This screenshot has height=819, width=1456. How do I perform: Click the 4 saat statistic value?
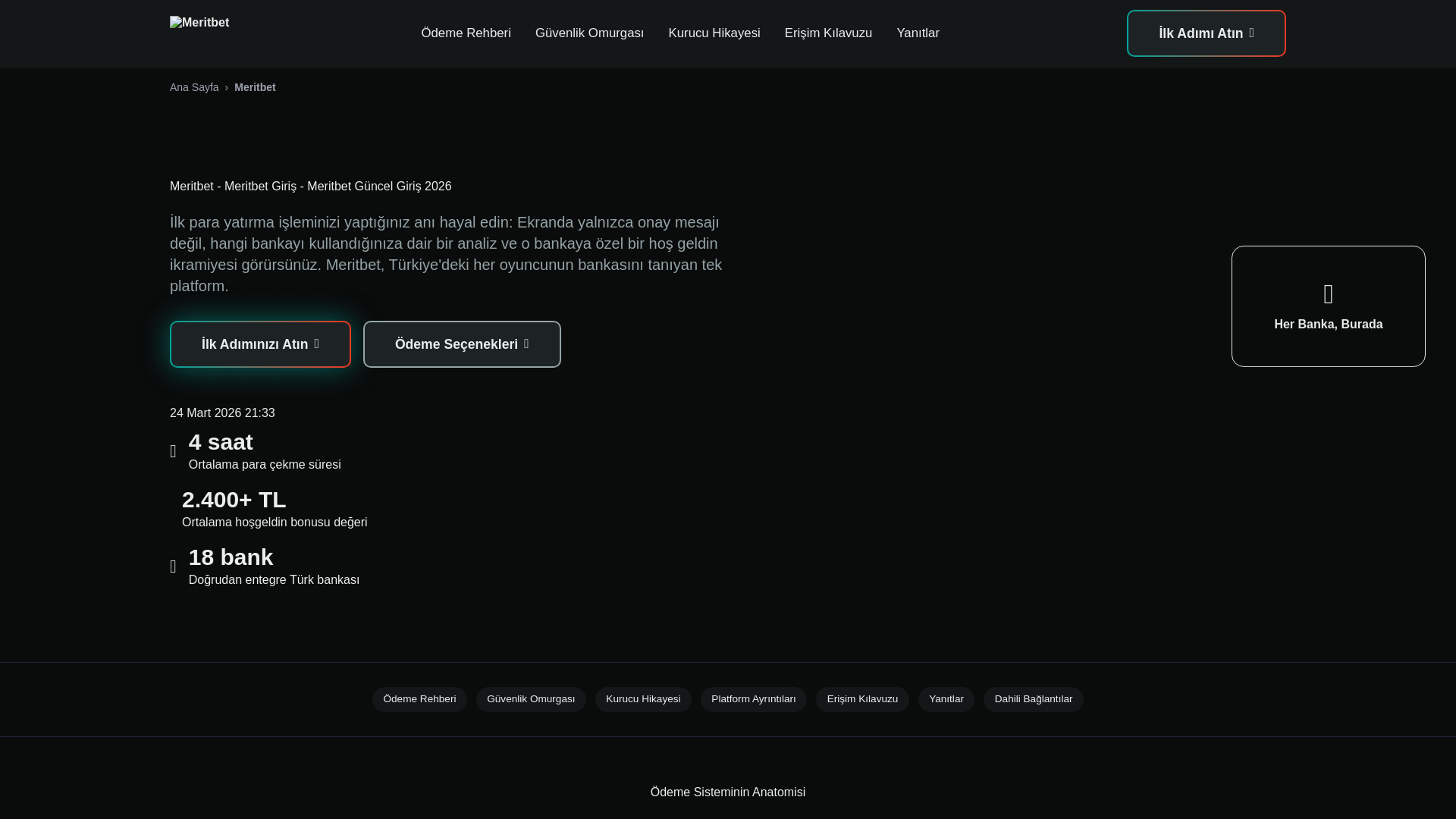click(x=221, y=442)
